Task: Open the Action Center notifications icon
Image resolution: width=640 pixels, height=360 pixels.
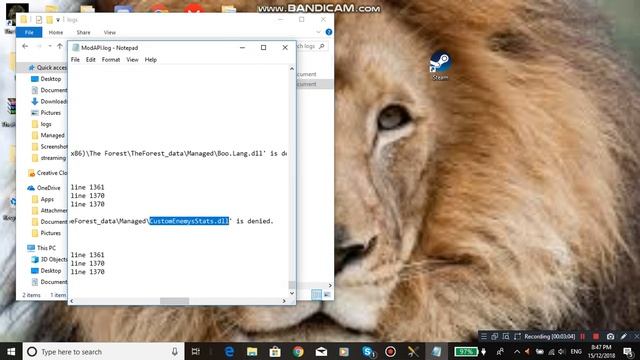Action: point(628,351)
